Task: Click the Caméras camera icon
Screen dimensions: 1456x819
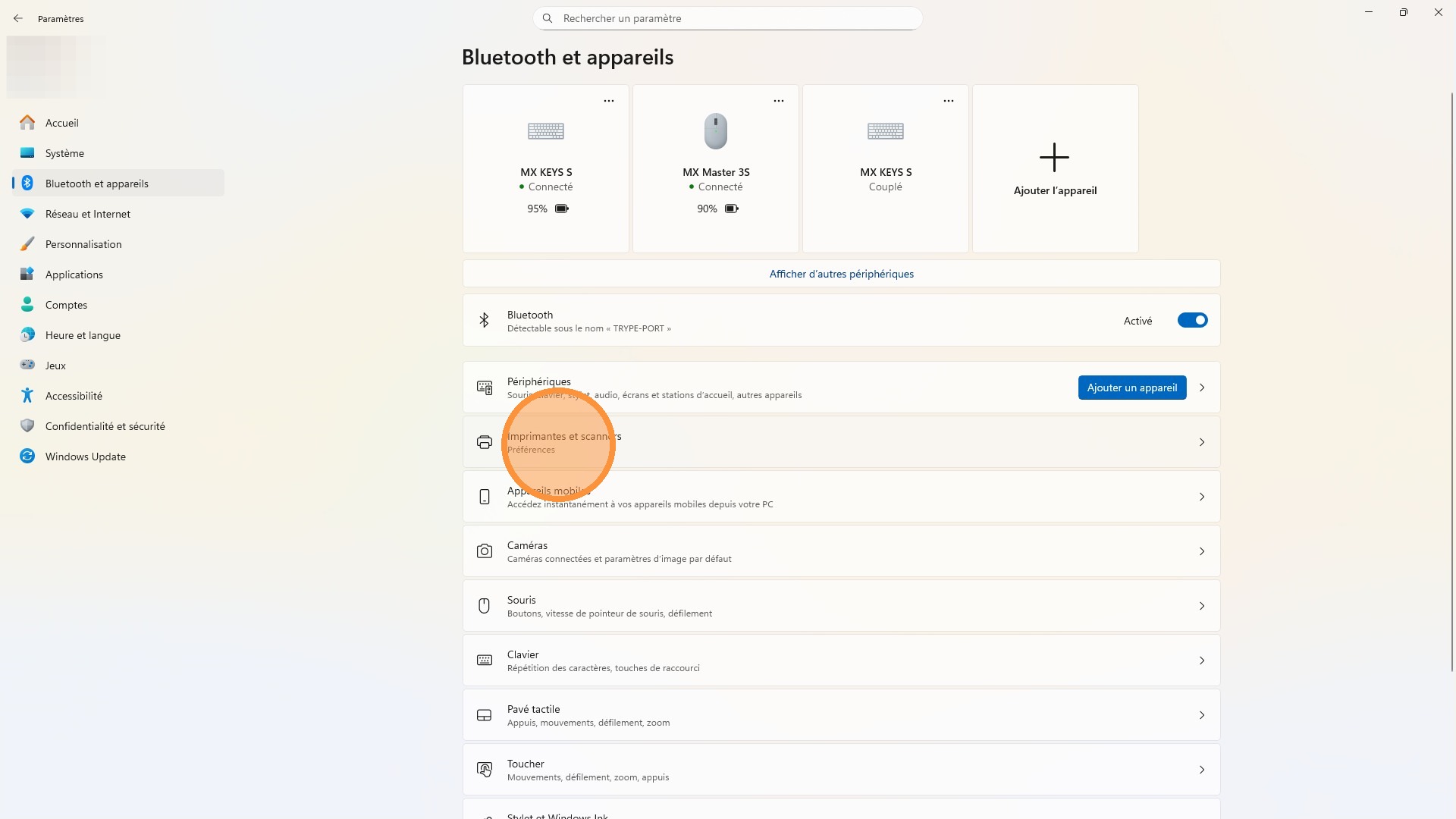Action: point(484,551)
